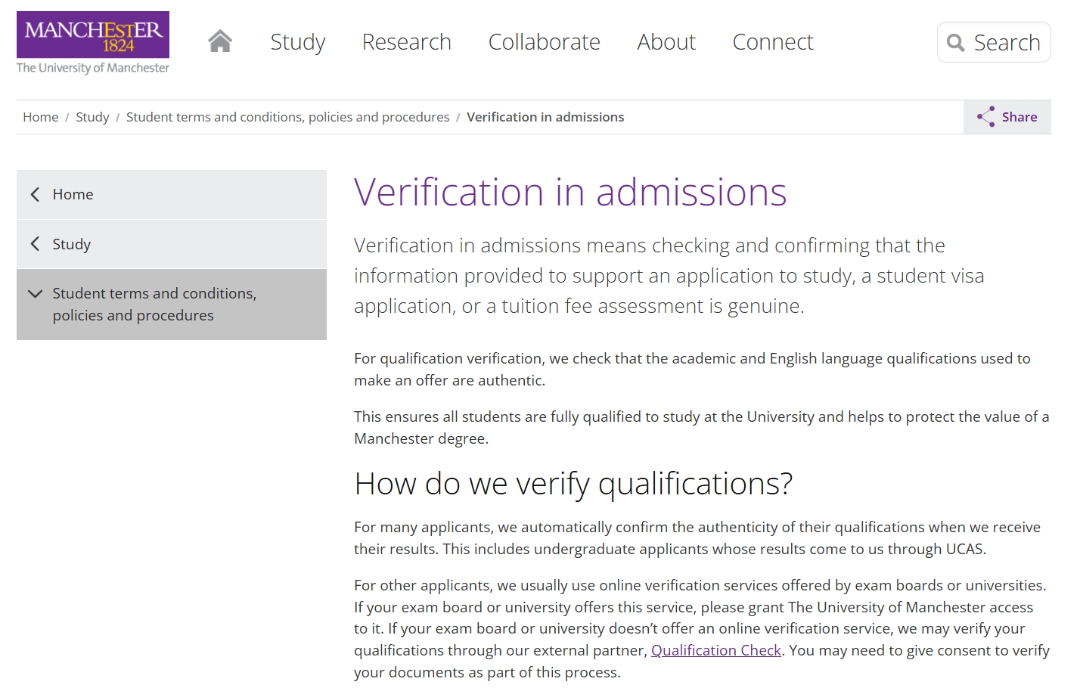Open the Connect menu
Image resolution: width=1080 pixels, height=690 pixels.
tap(772, 42)
